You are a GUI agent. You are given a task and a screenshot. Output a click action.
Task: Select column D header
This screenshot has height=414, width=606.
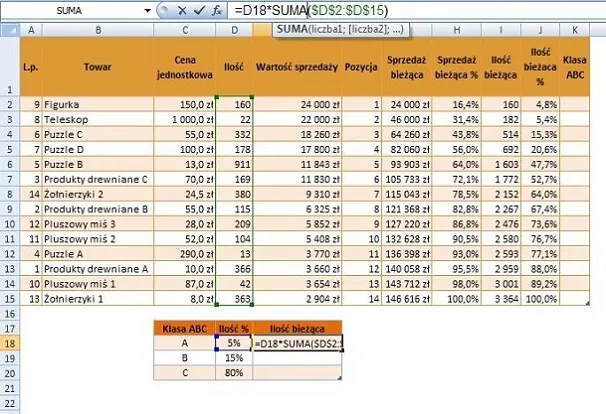pos(234,30)
